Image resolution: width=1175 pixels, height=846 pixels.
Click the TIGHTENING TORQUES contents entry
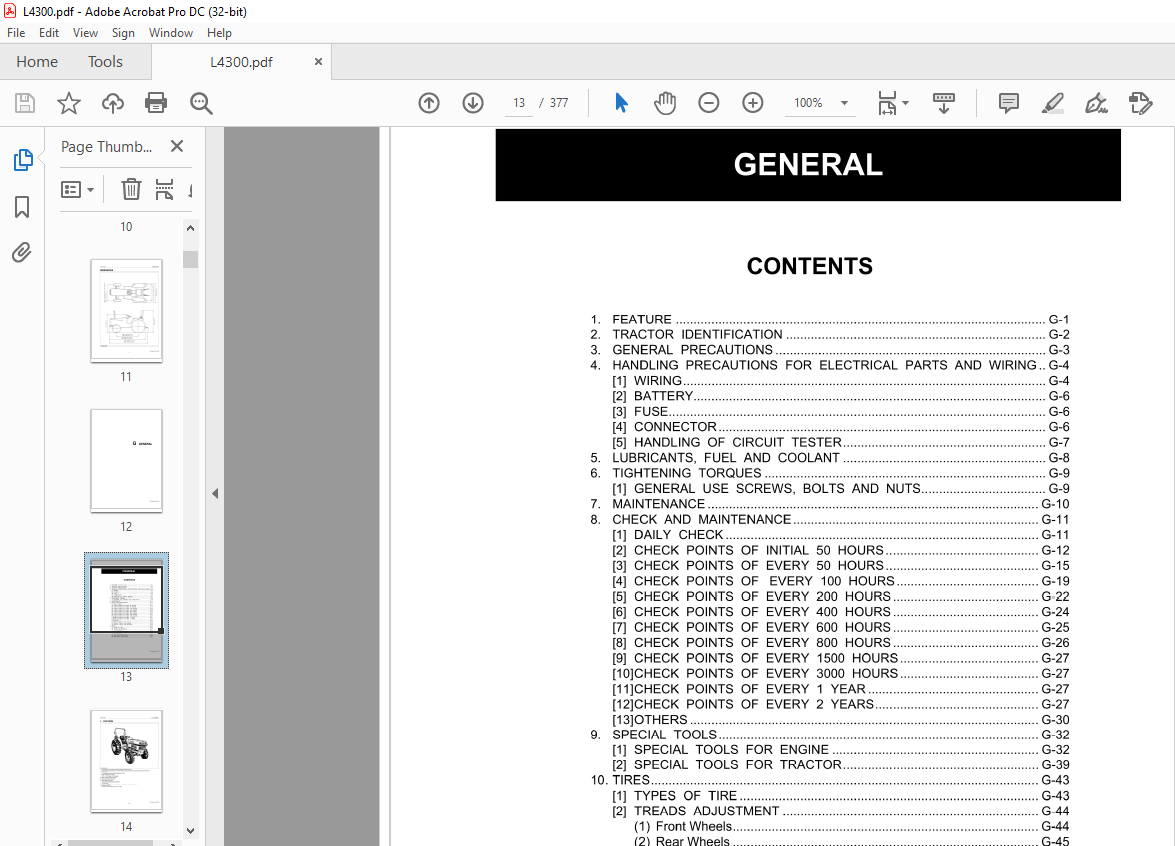[830, 473]
